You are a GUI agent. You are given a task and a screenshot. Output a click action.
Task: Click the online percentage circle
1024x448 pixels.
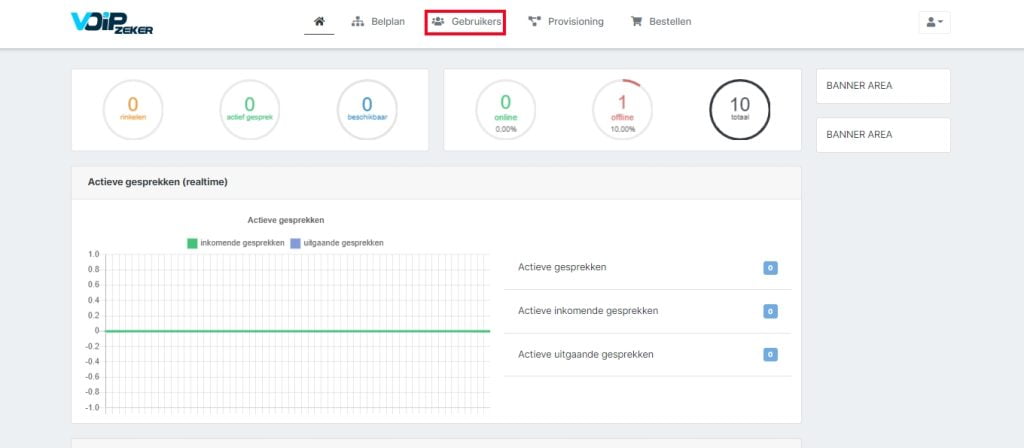[x=505, y=110]
